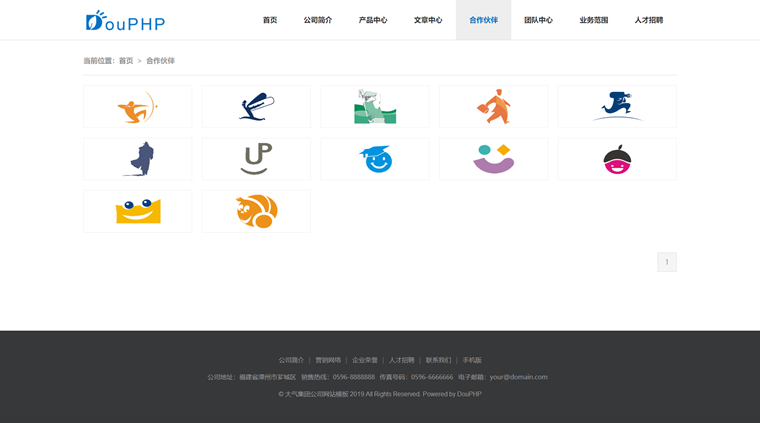Image resolution: width=760 pixels, height=423 pixels.
Task: Open the navy ski jumper partner logo
Action: coord(256,107)
